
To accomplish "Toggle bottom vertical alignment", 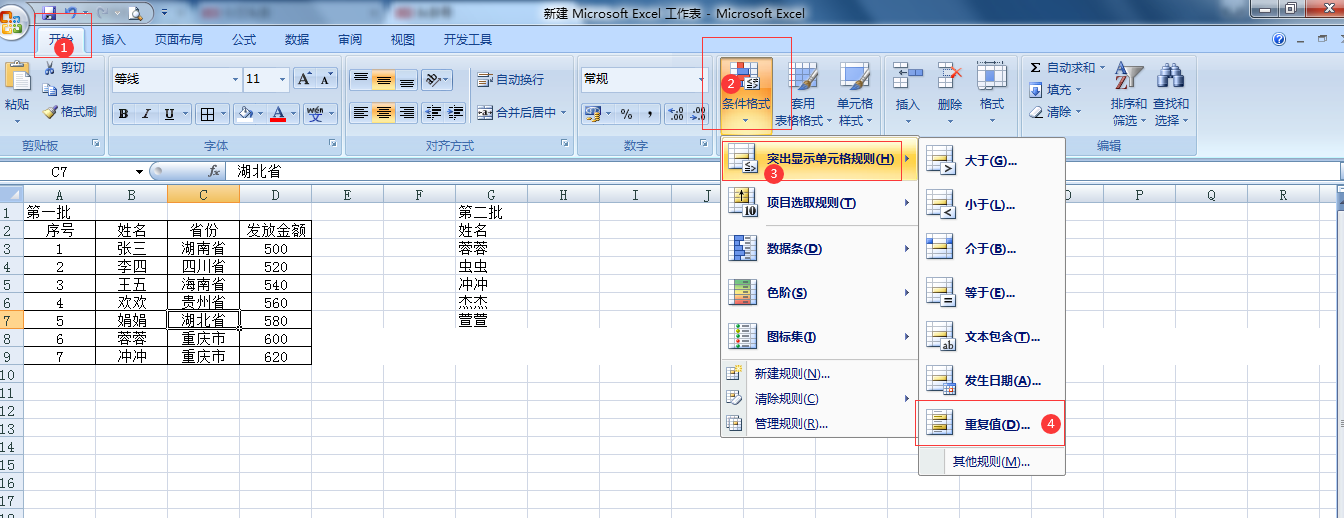I will [x=406, y=80].
